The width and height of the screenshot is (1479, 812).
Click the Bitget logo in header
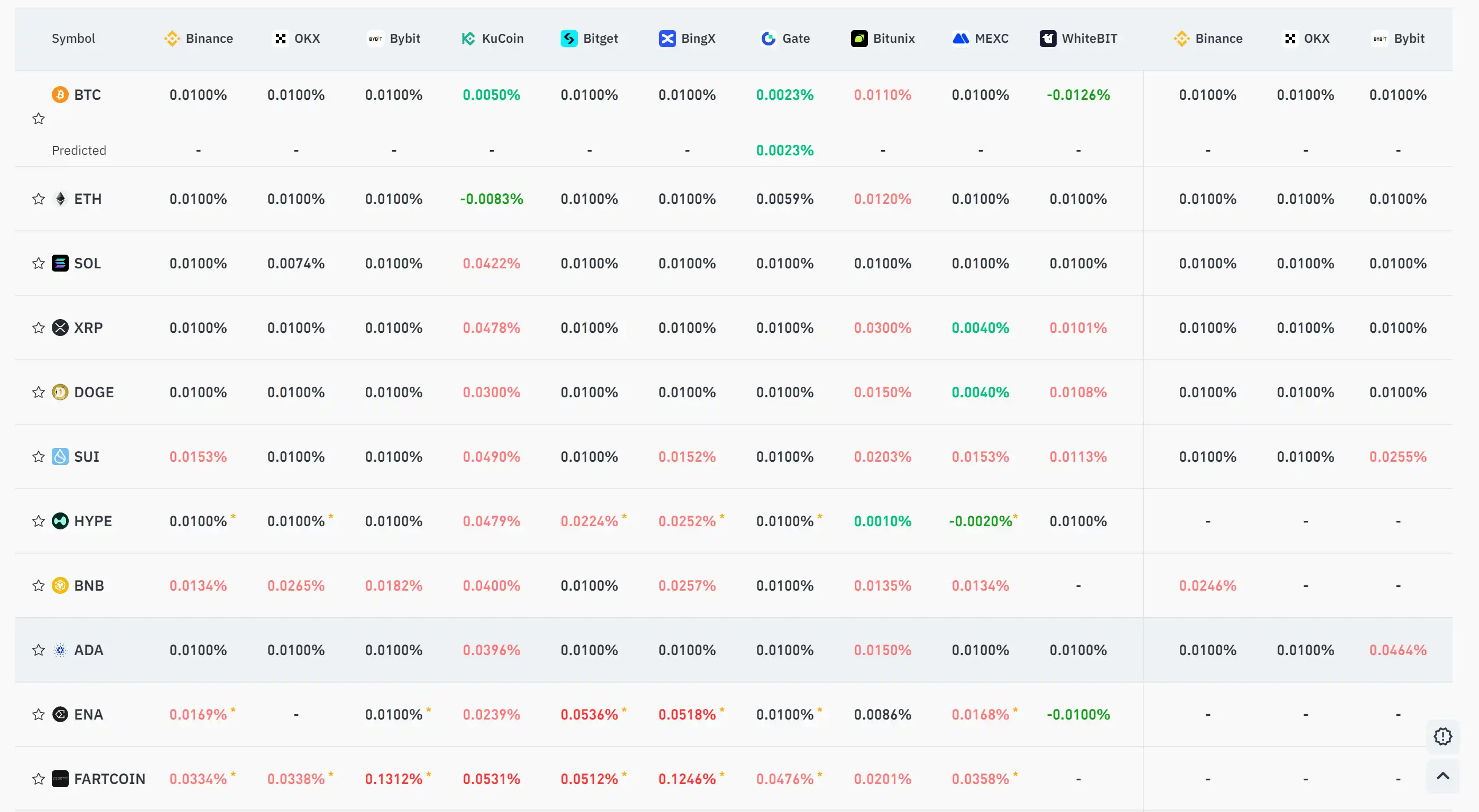click(568, 39)
